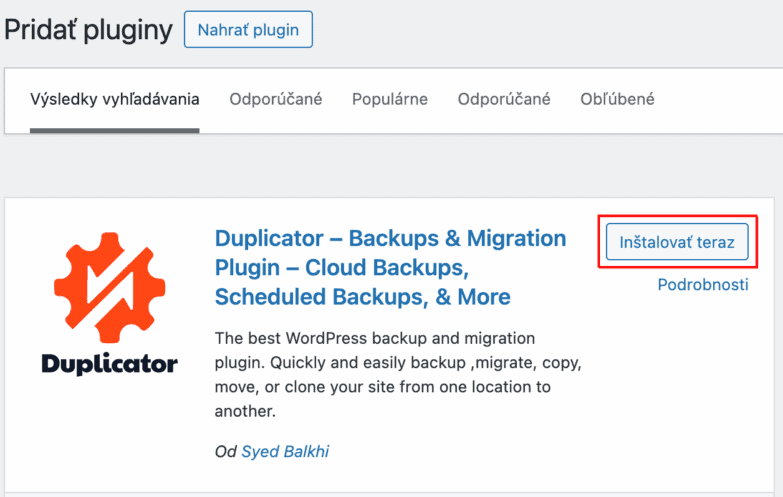Screen dimensions: 783x497
Task: Open the Syed Balkhi author link
Action: click(x=285, y=452)
